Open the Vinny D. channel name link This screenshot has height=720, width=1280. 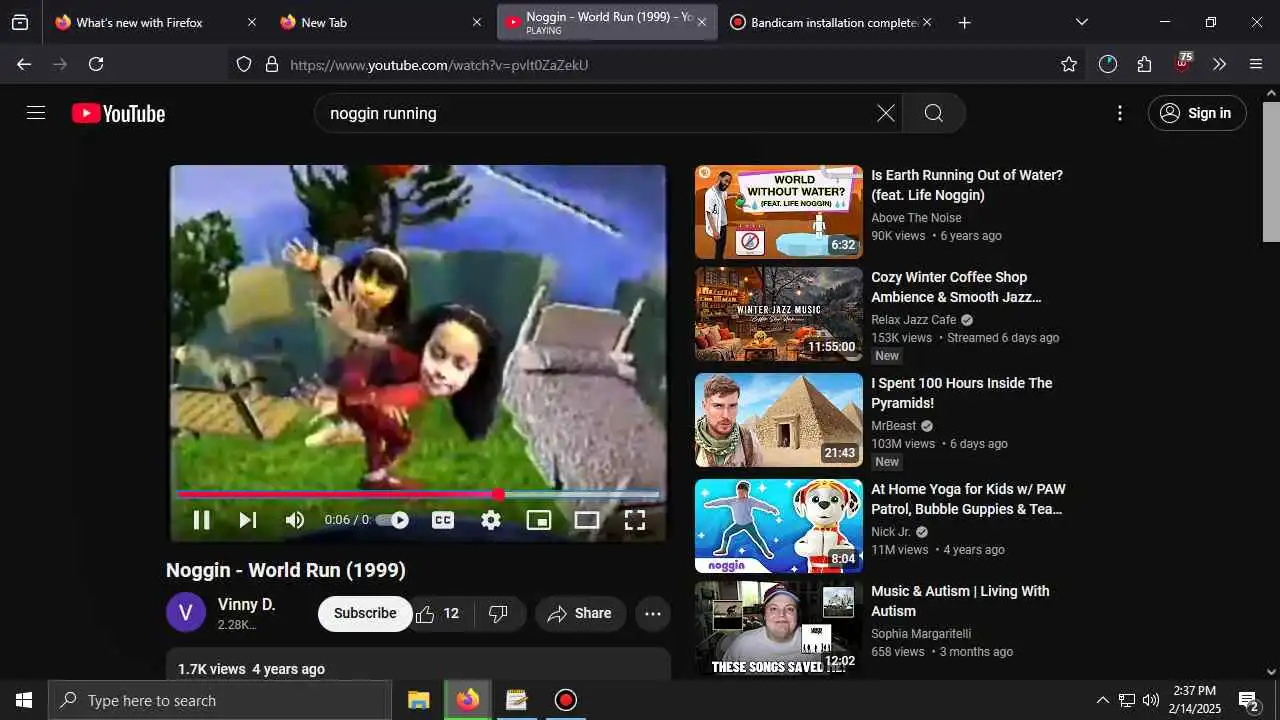246,604
